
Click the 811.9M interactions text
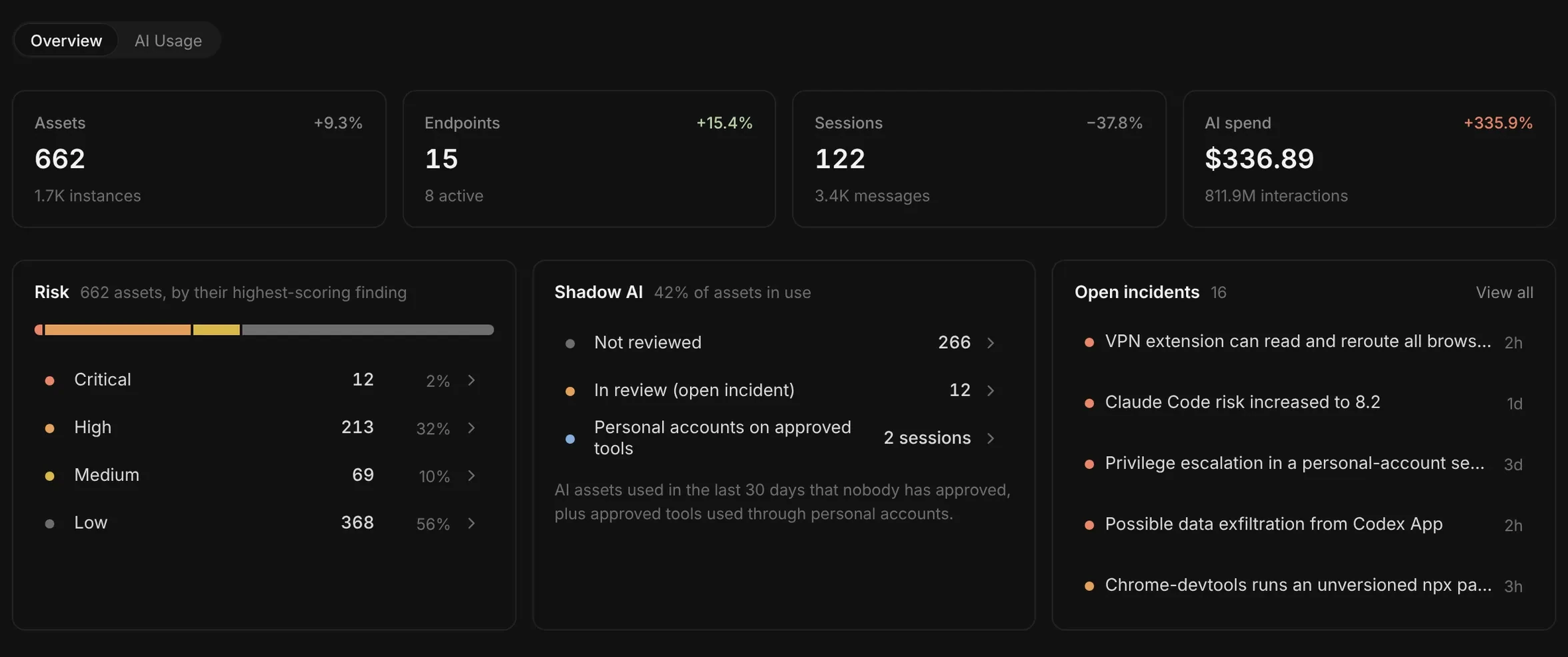pos(1275,195)
